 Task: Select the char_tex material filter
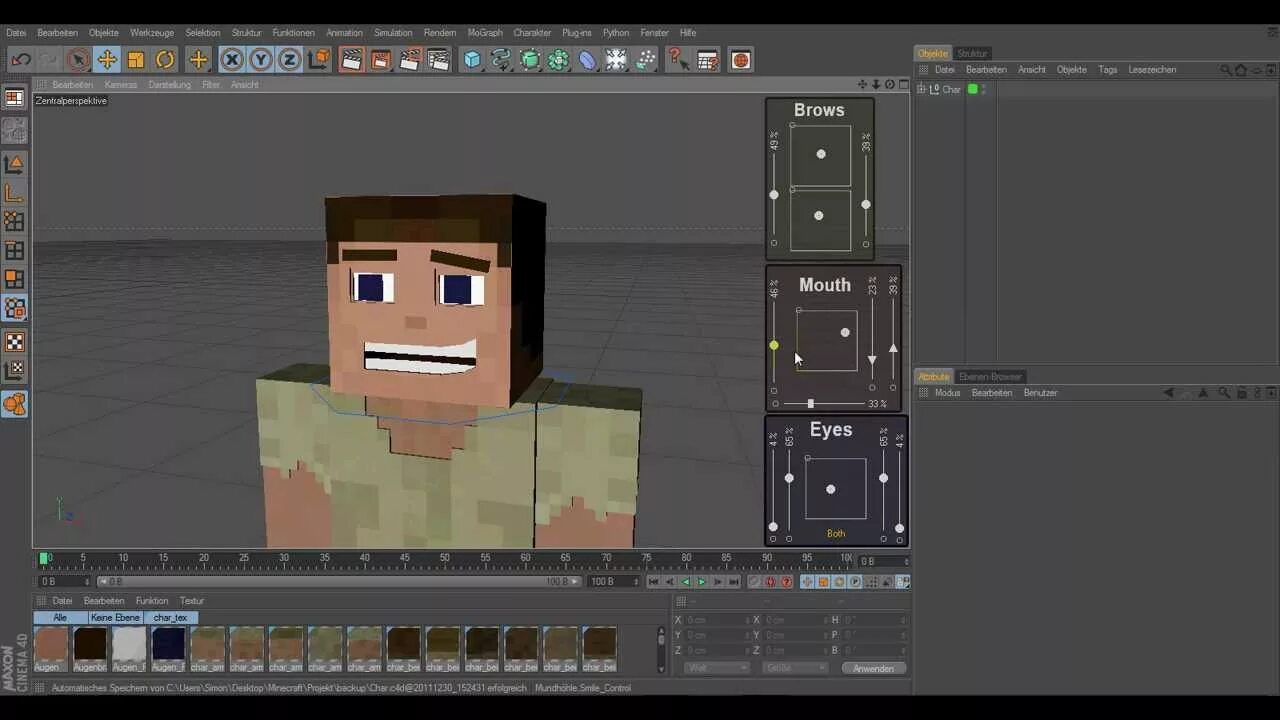point(170,618)
